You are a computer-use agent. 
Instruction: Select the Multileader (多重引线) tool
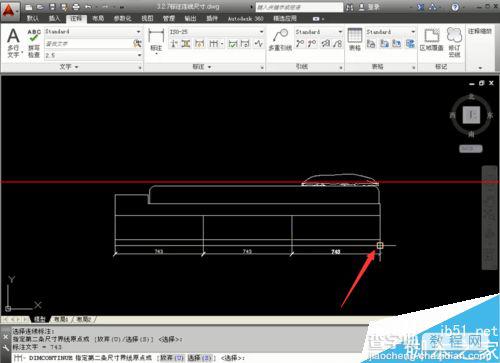(280, 40)
